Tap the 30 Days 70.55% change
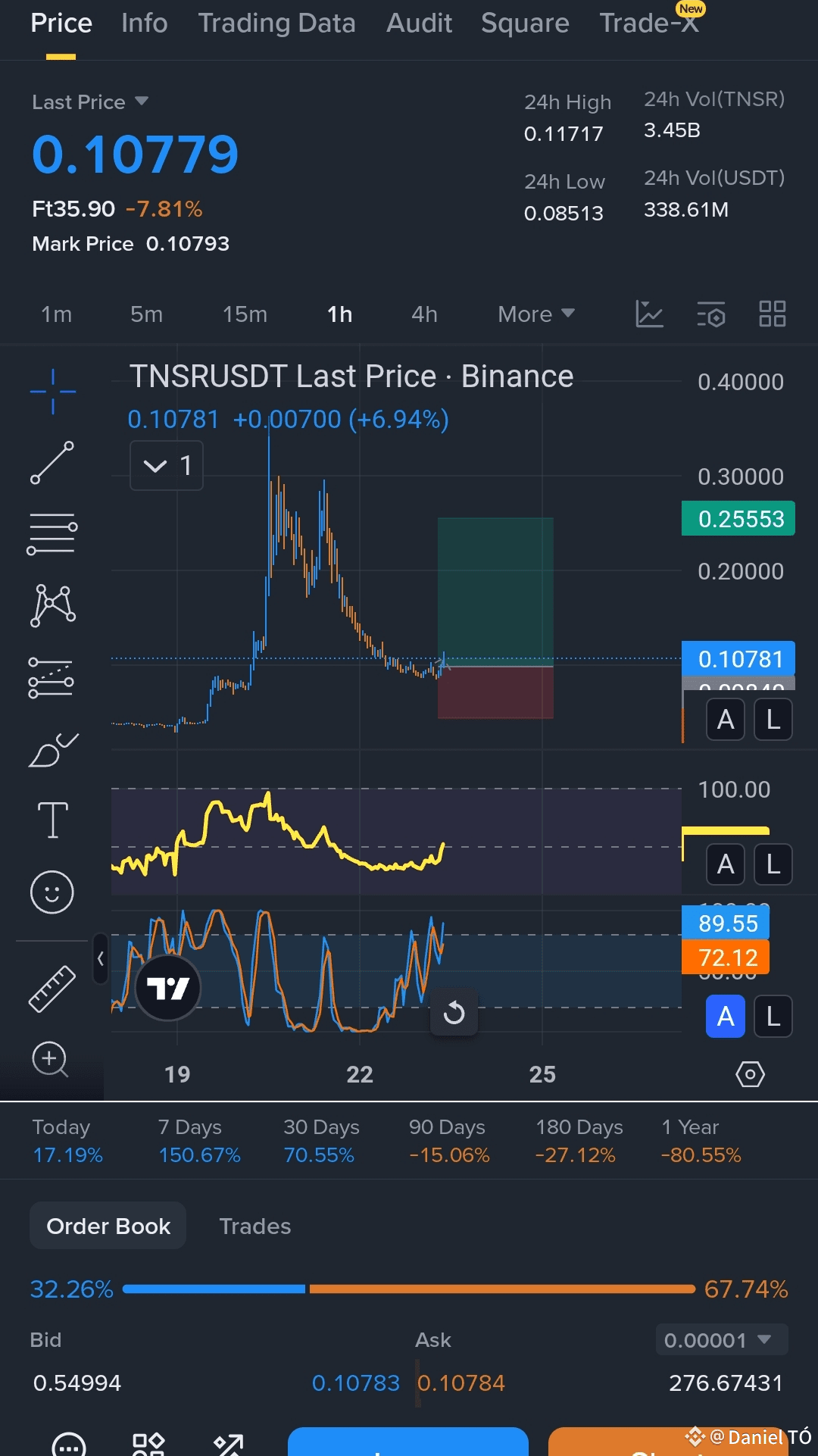This screenshot has height=1456, width=818. [321, 1141]
